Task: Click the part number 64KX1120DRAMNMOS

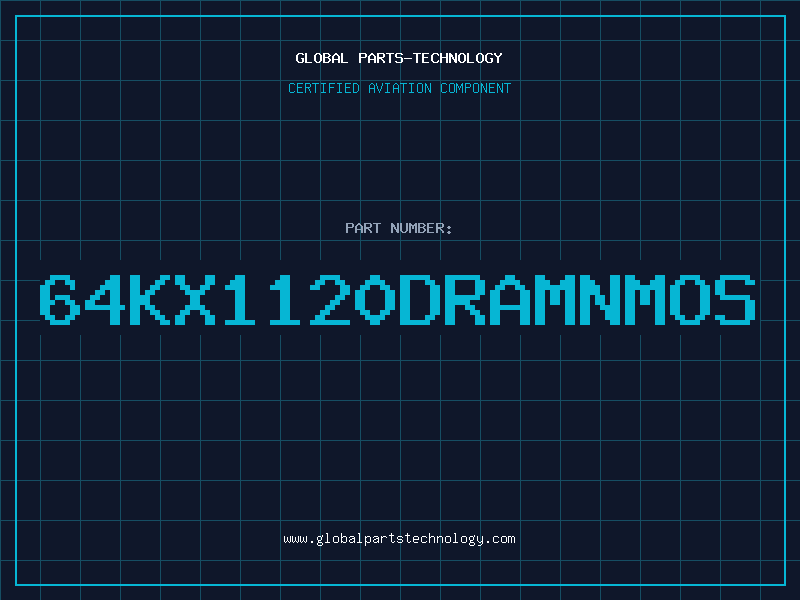Action: [397, 299]
